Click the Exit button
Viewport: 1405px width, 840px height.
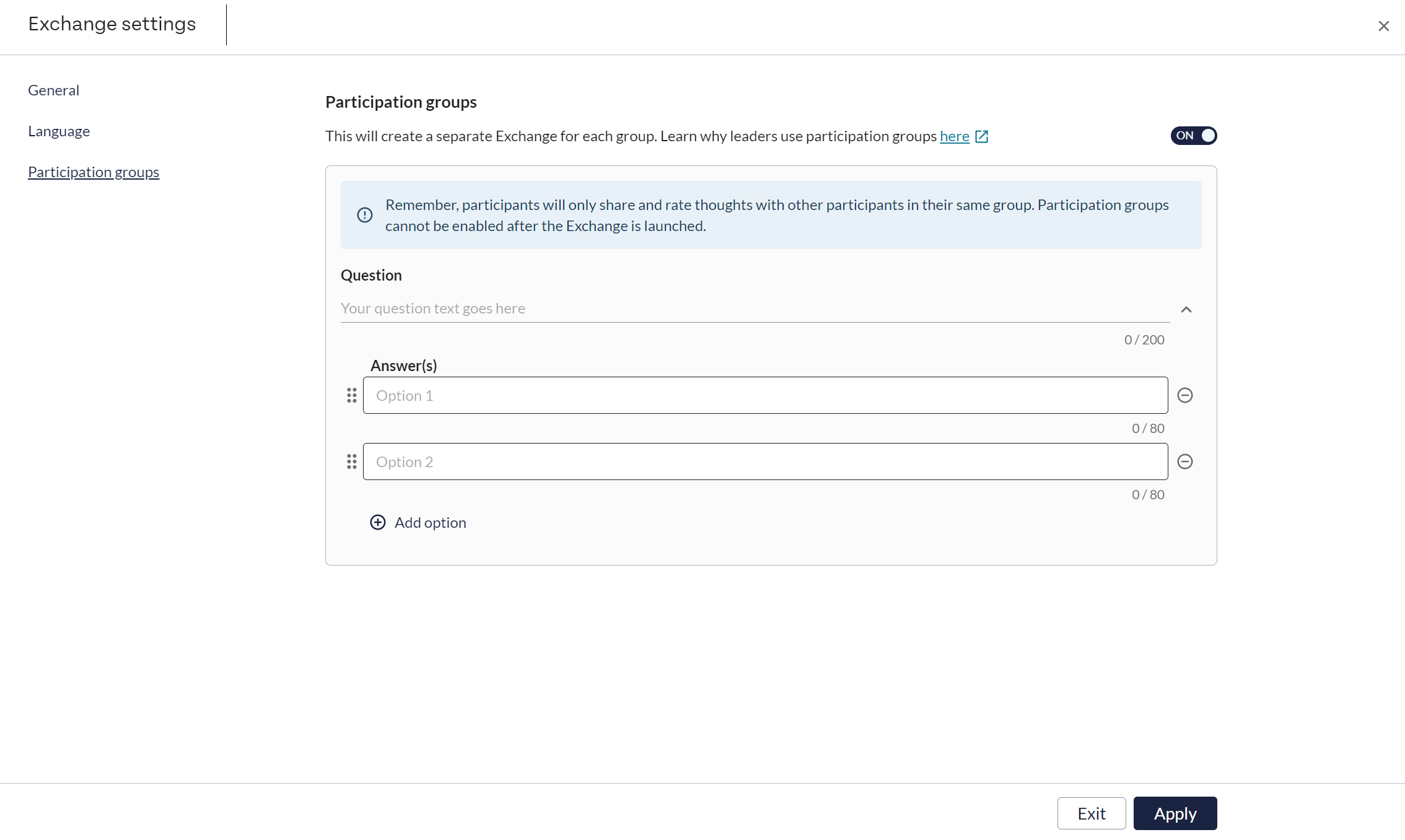coord(1091,813)
